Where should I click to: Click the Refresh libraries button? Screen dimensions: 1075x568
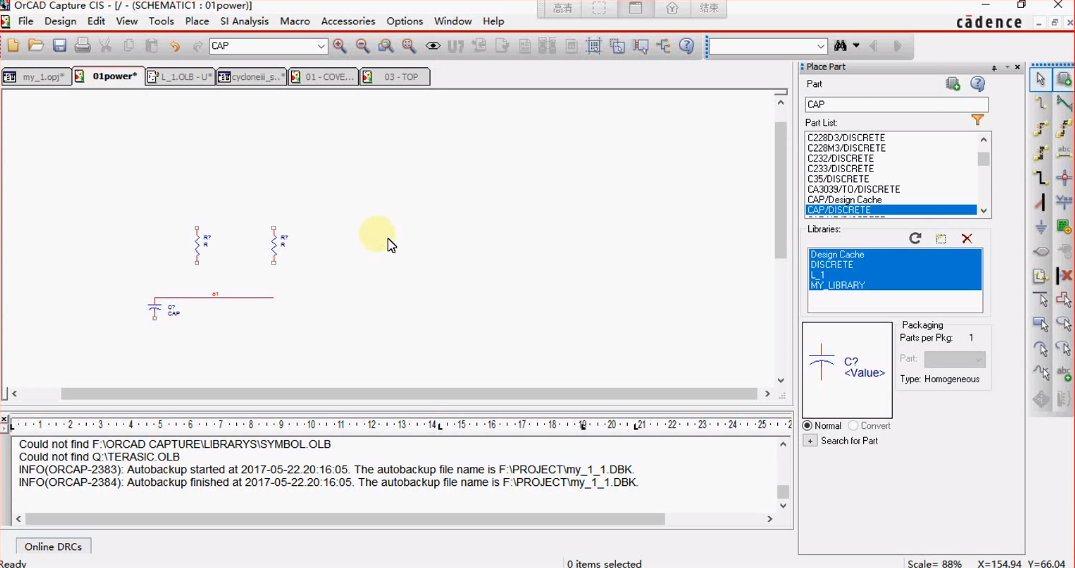click(915, 238)
